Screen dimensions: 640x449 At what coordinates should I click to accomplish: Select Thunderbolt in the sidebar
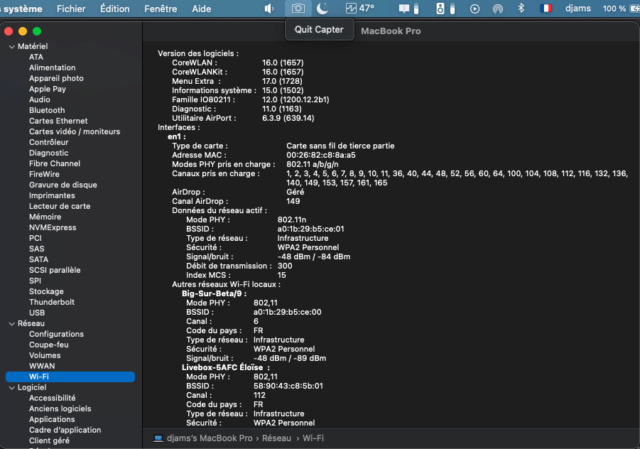tap(52, 302)
